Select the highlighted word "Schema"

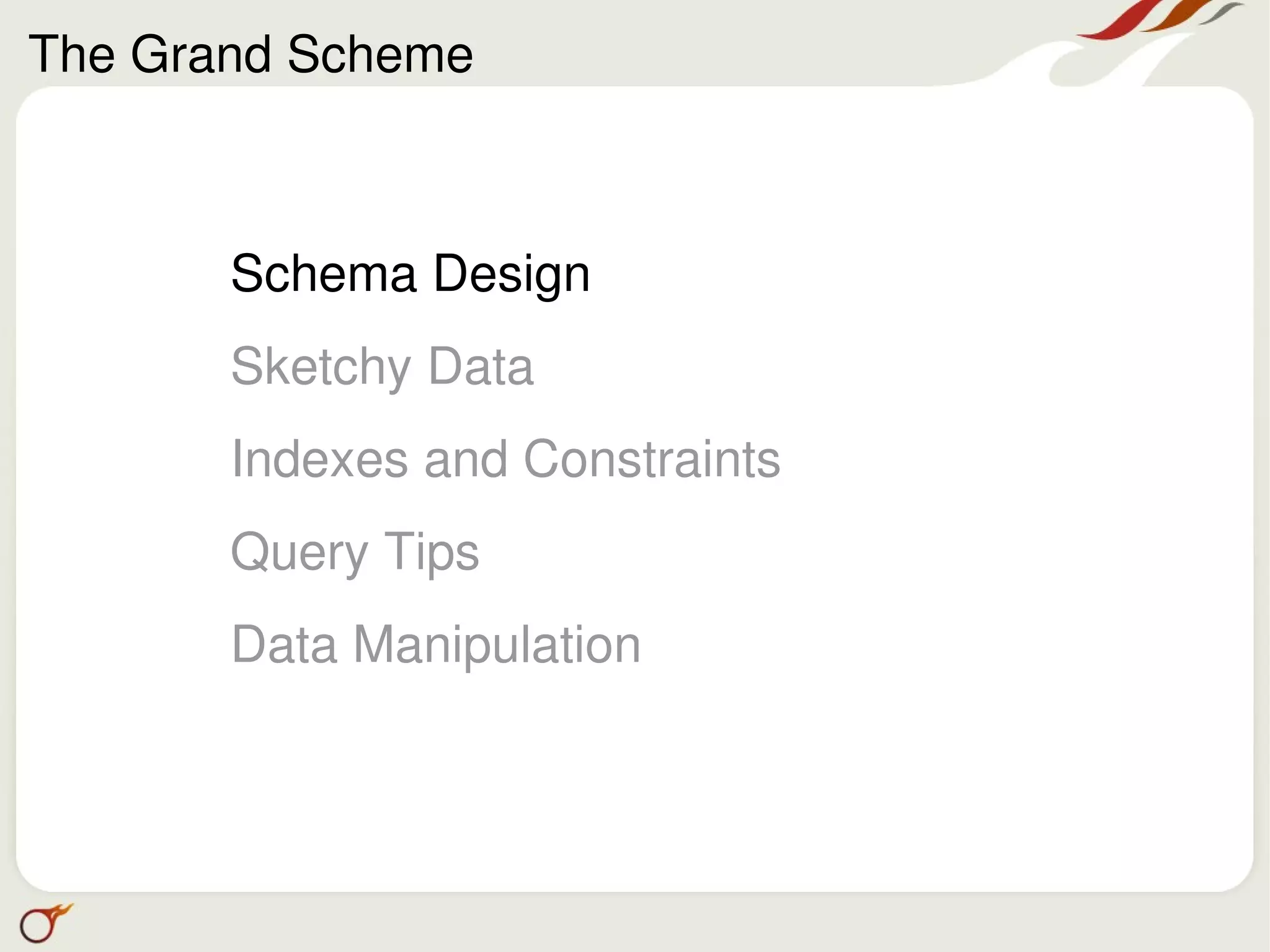pos(323,274)
